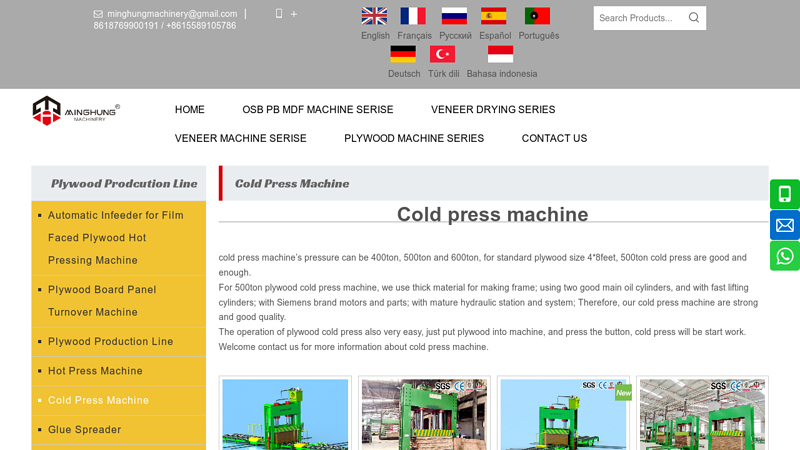800x450 pixels.
Task: Open the first cold press product thumbnail
Action: click(285, 414)
